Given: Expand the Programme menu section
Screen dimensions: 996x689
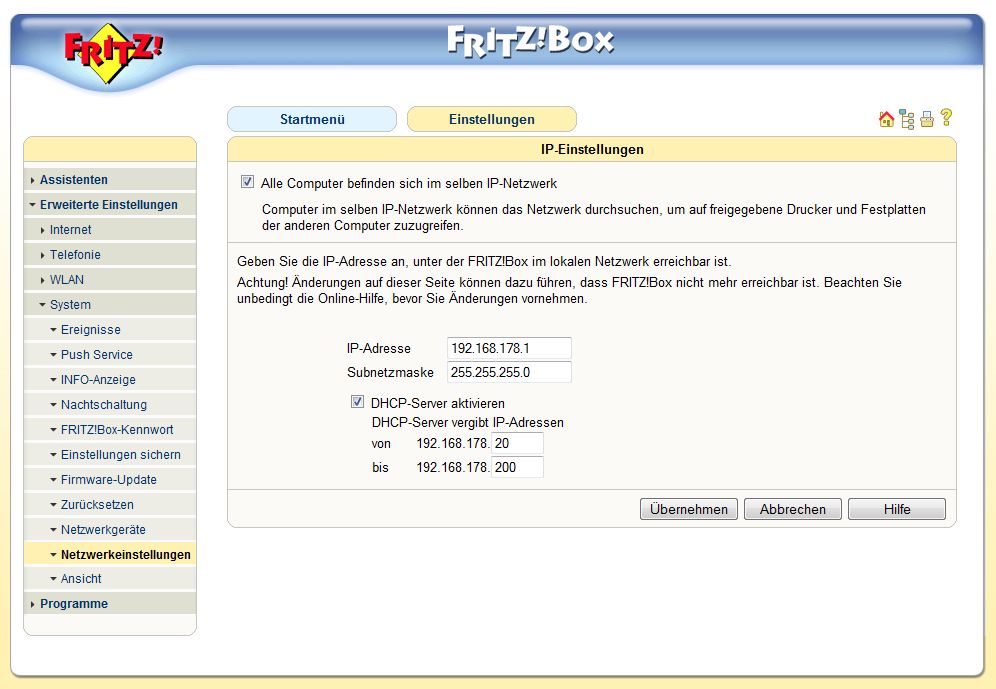Looking at the screenshot, I should (73, 603).
